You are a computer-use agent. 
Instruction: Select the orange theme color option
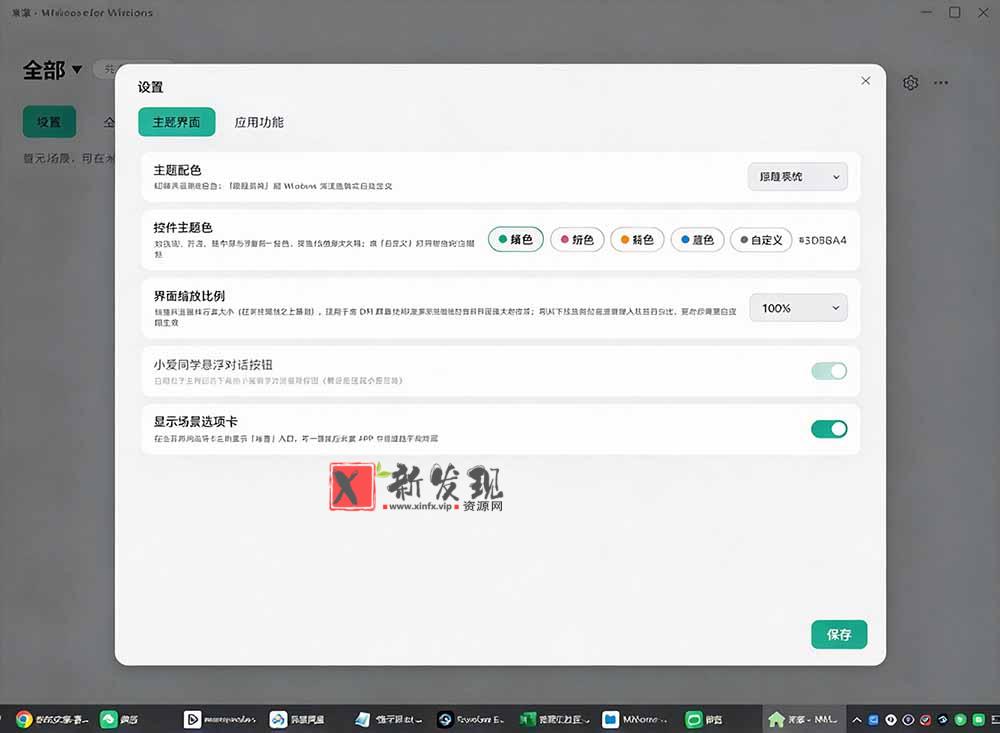click(637, 239)
